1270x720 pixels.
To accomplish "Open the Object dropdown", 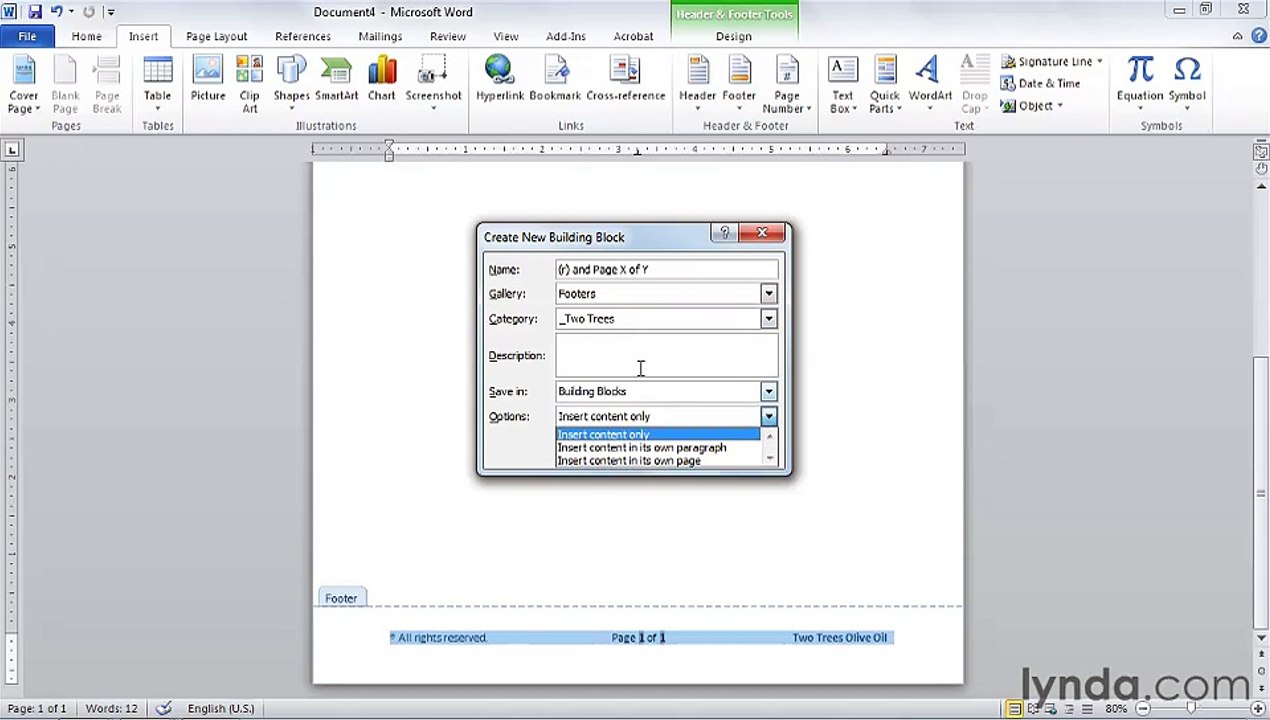I will click(x=1059, y=106).
